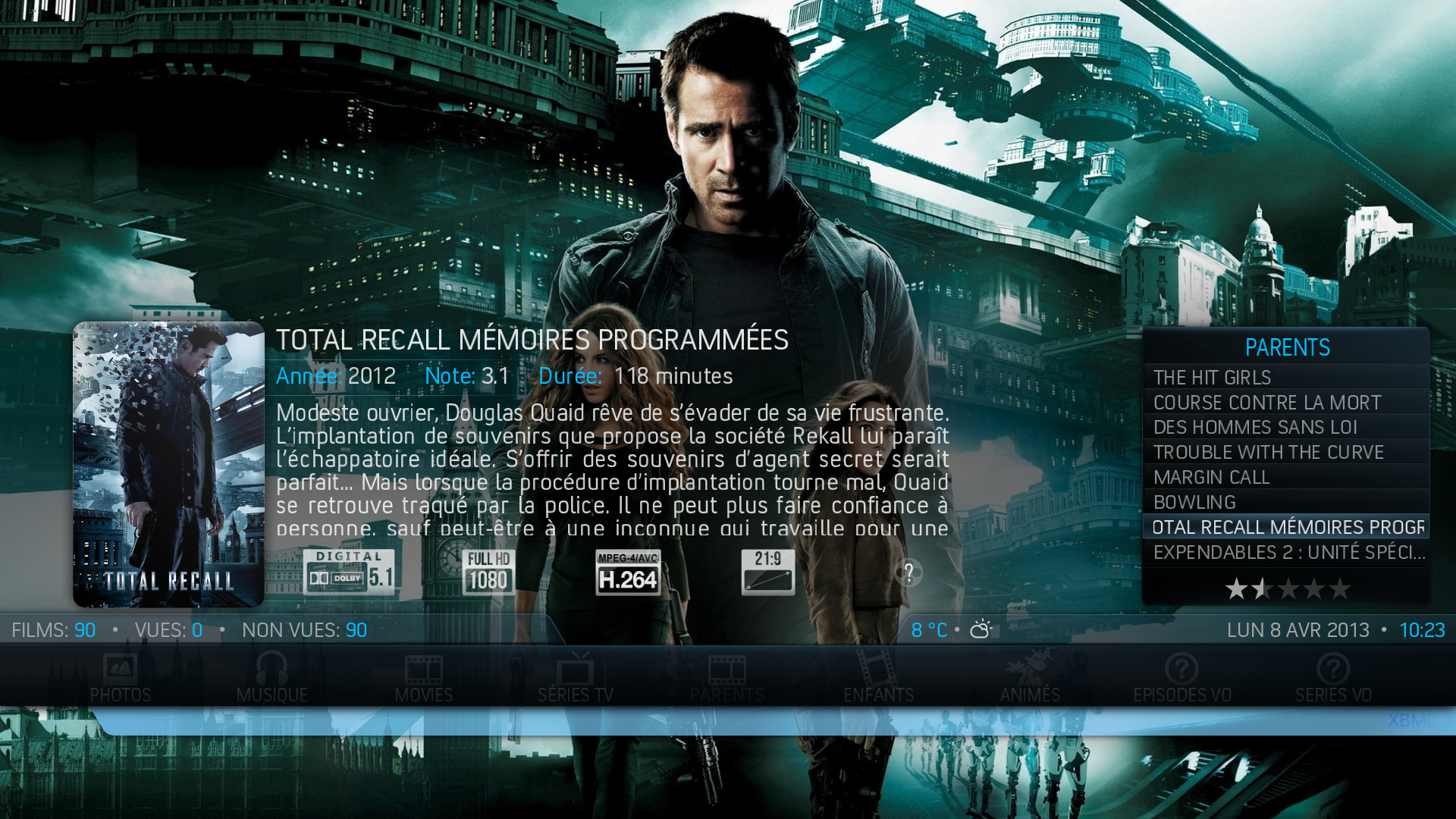The width and height of the screenshot is (1456, 819).
Task: Click the star rating below the list
Action: 1288,588
